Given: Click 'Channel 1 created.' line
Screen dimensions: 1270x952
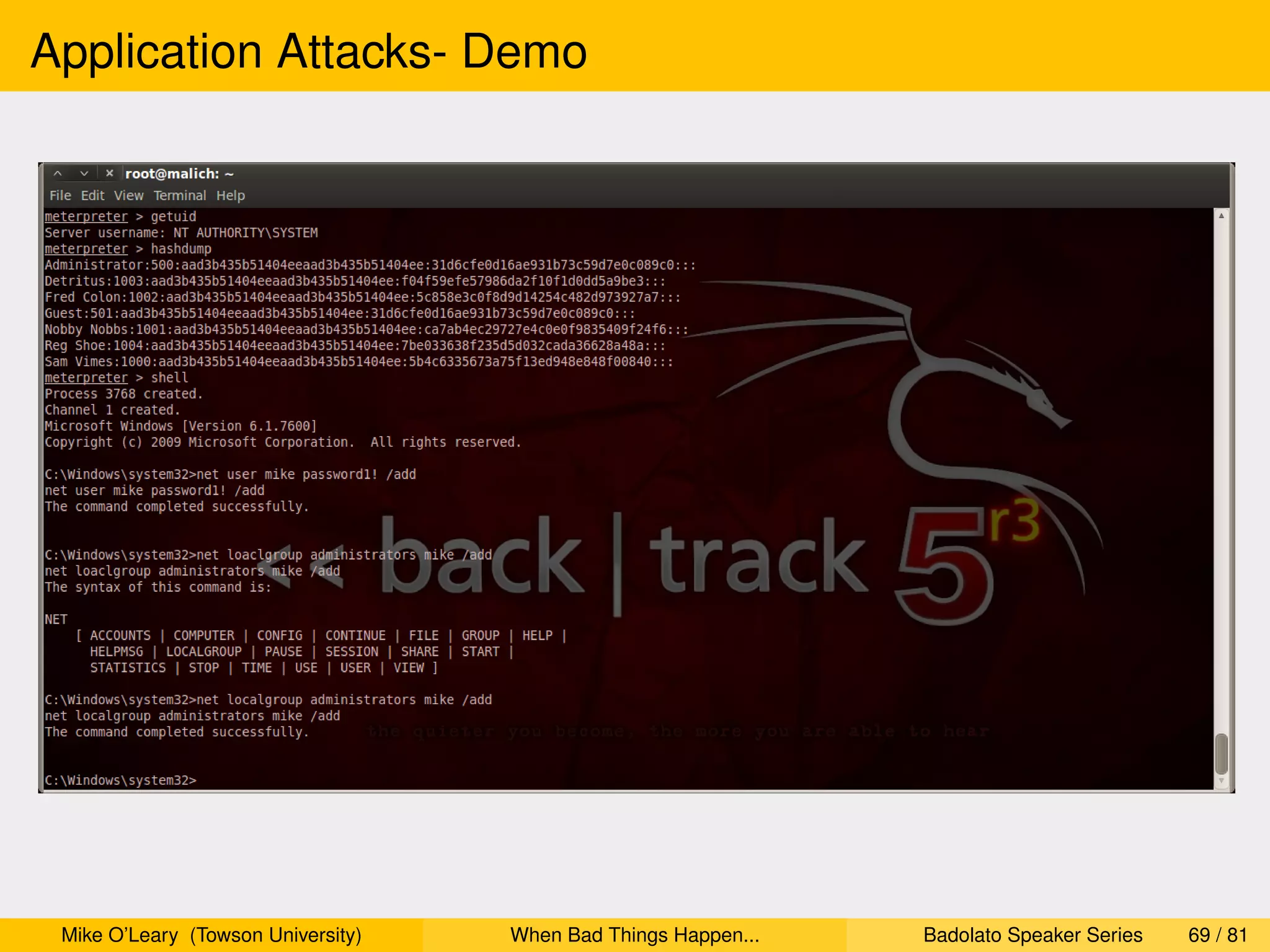Looking at the screenshot, I should coord(112,410).
